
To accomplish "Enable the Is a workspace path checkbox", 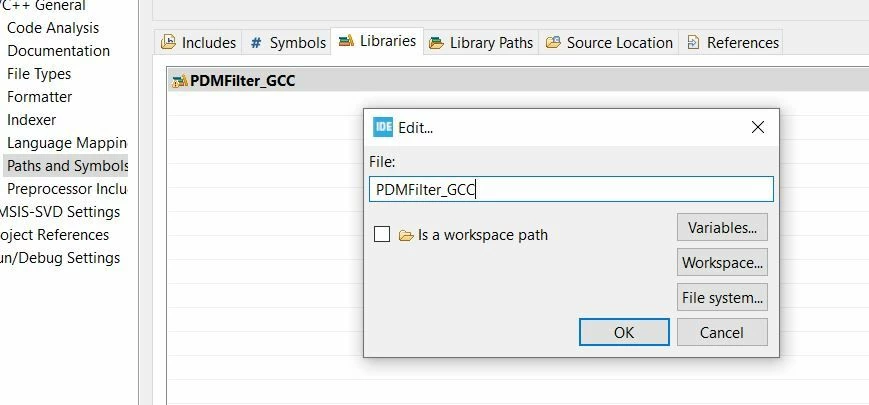I will point(382,234).
